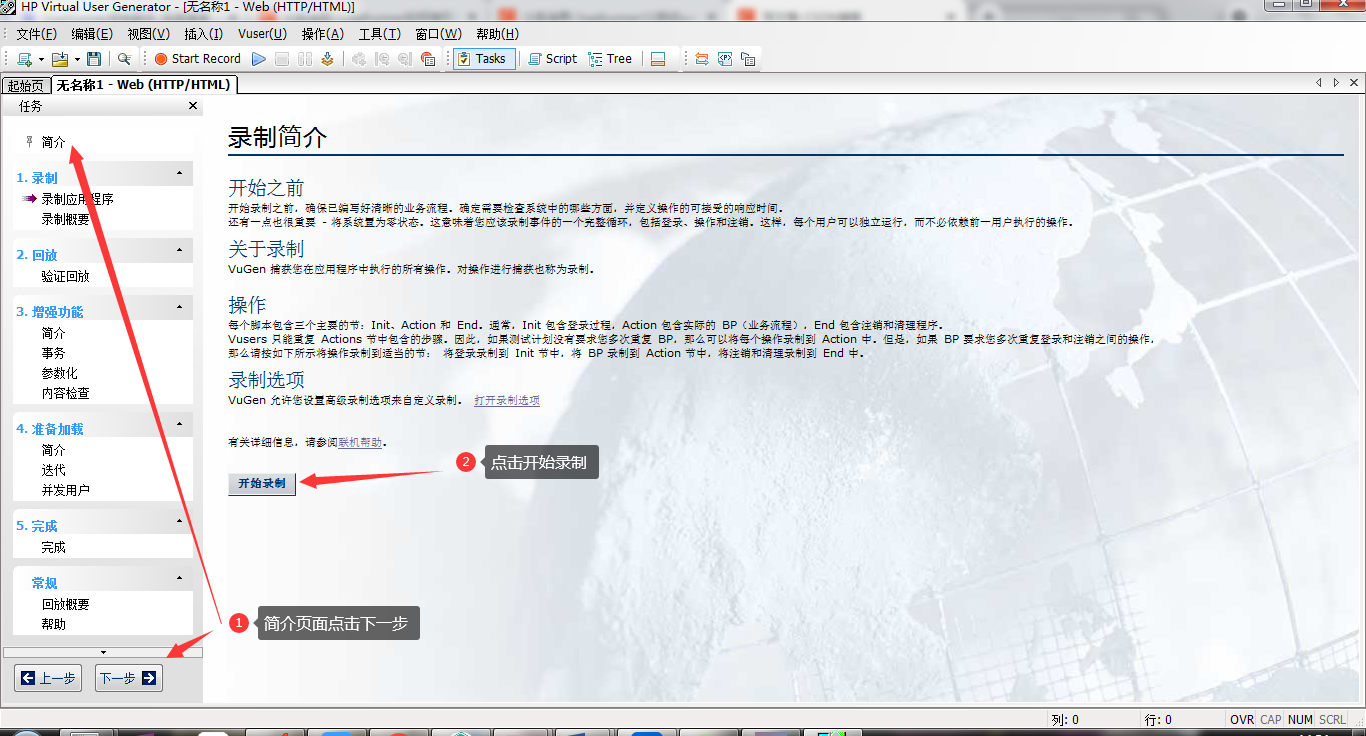Click the orange arrows icon in right toolbar group
Viewport: 1366px width, 736px height.
coord(702,59)
